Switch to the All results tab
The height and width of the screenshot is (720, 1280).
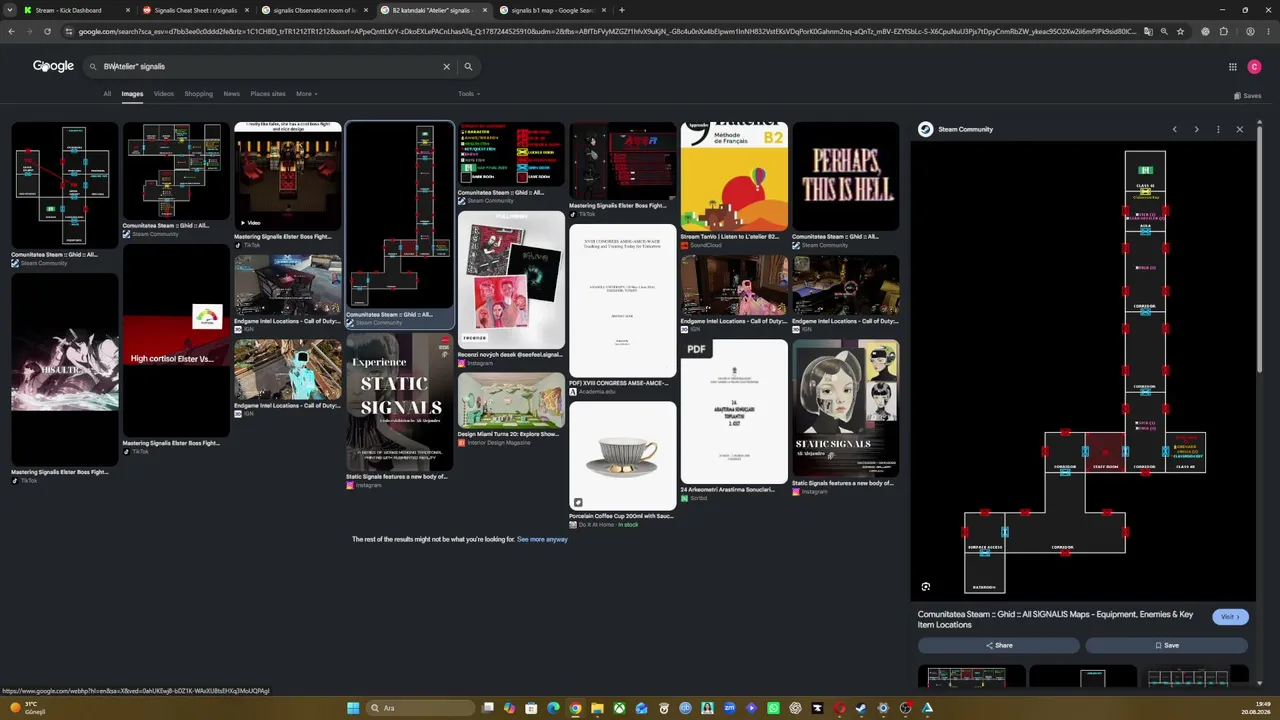[x=107, y=94]
